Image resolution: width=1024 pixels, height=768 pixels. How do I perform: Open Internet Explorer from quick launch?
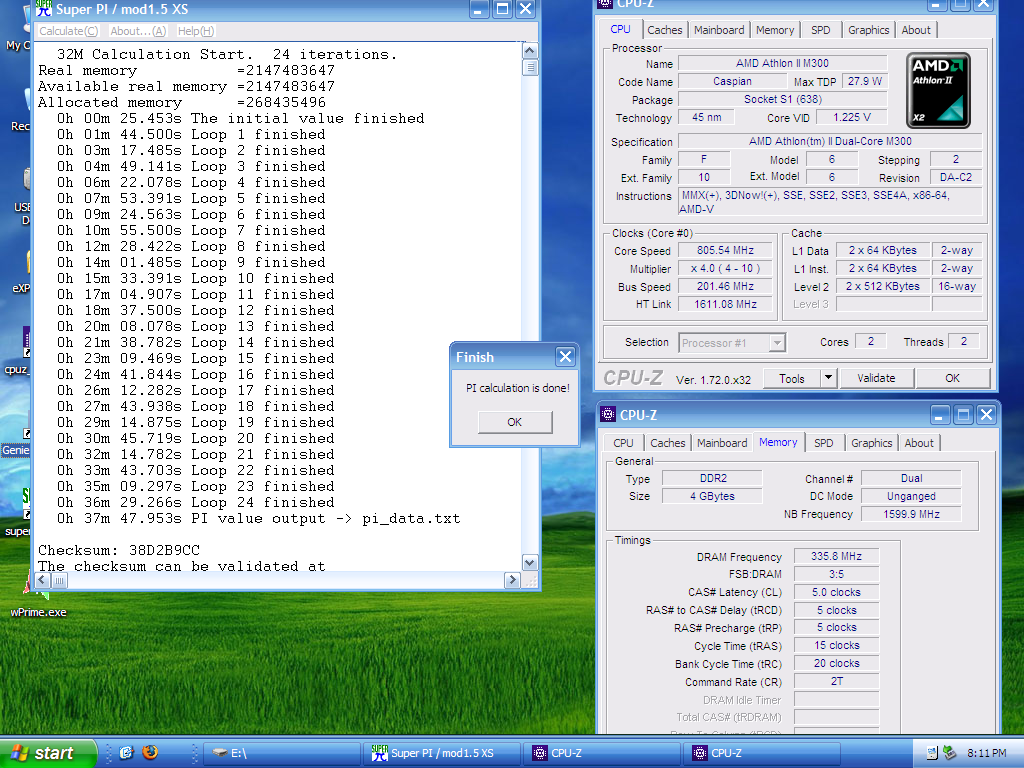coord(127,752)
